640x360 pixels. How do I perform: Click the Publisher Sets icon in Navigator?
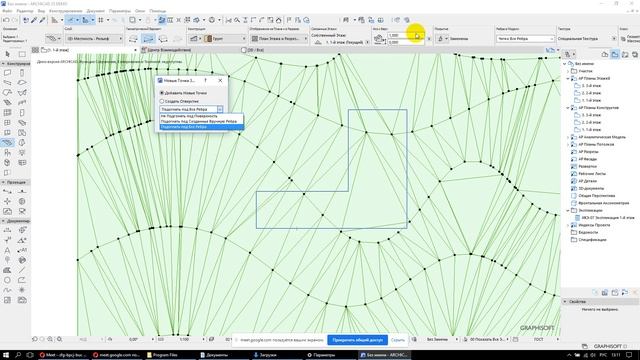[635, 54]
